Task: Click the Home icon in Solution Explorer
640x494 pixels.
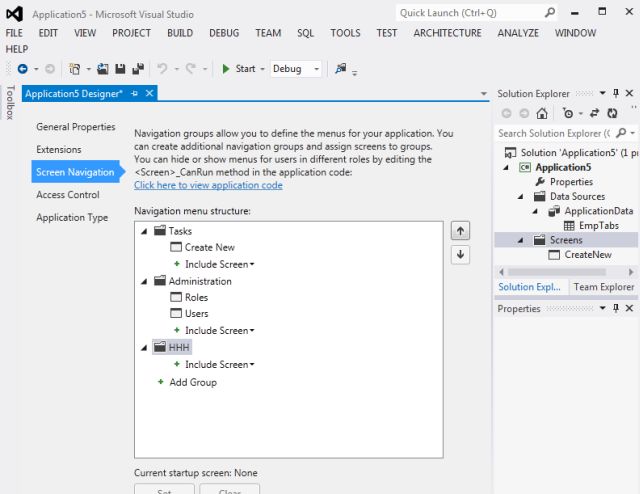Action: pos(541,114)
